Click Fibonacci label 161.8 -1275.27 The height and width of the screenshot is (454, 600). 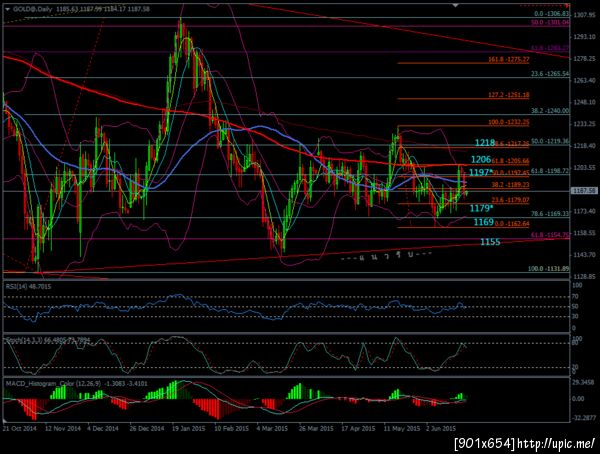509,60
